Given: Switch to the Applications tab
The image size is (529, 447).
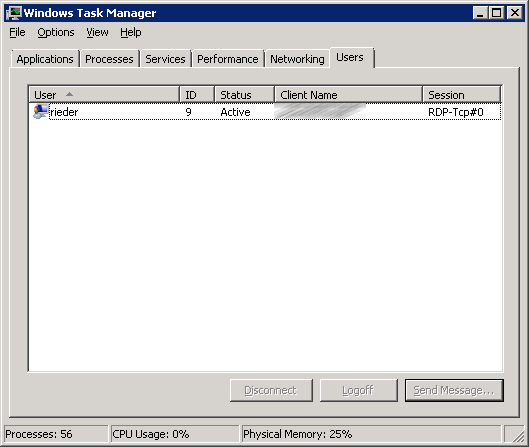Looking at the screenshot, I should coord(45,59).
